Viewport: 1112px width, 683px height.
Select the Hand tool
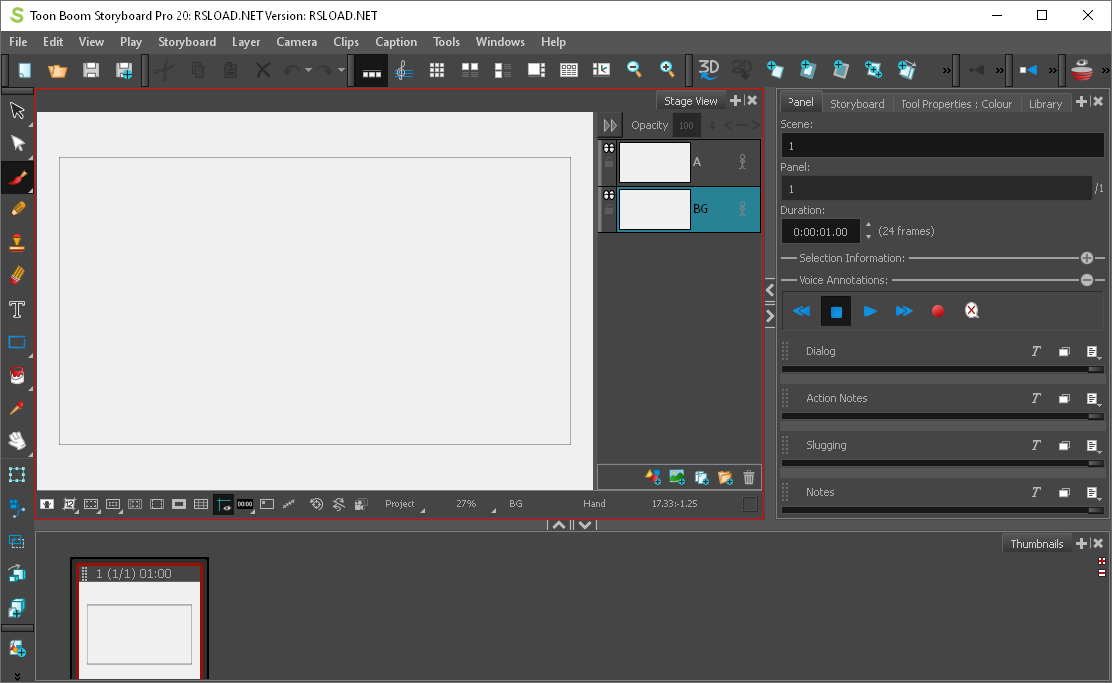point(17,441)
